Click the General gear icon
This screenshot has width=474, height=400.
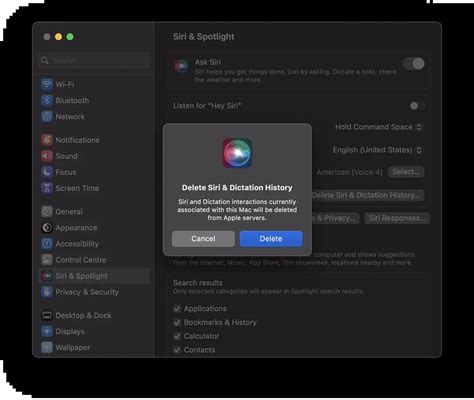[x=47, y=212]
